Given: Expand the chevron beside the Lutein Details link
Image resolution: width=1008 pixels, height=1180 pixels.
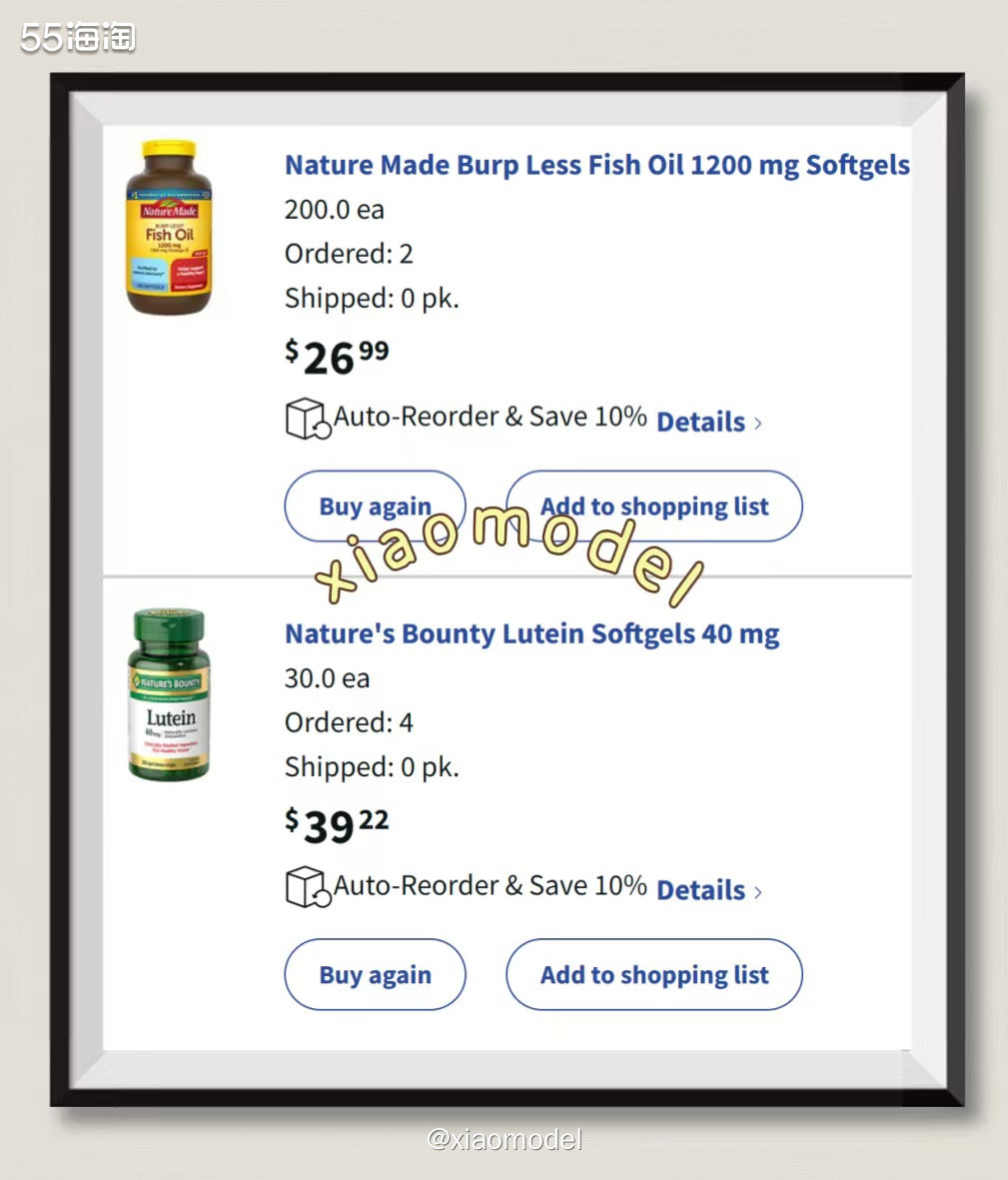Looking at the screenshot, I should [757, 892].
